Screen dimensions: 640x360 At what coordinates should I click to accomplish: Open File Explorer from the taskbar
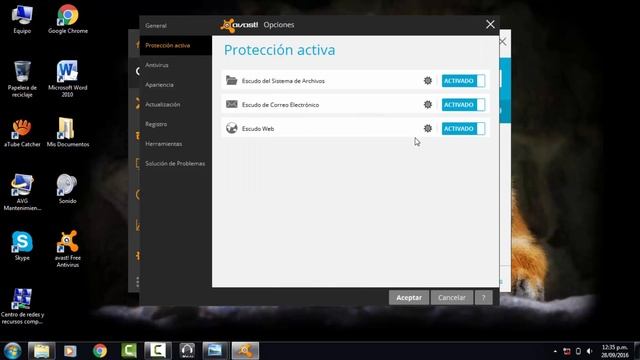click(x=42, y=351)
